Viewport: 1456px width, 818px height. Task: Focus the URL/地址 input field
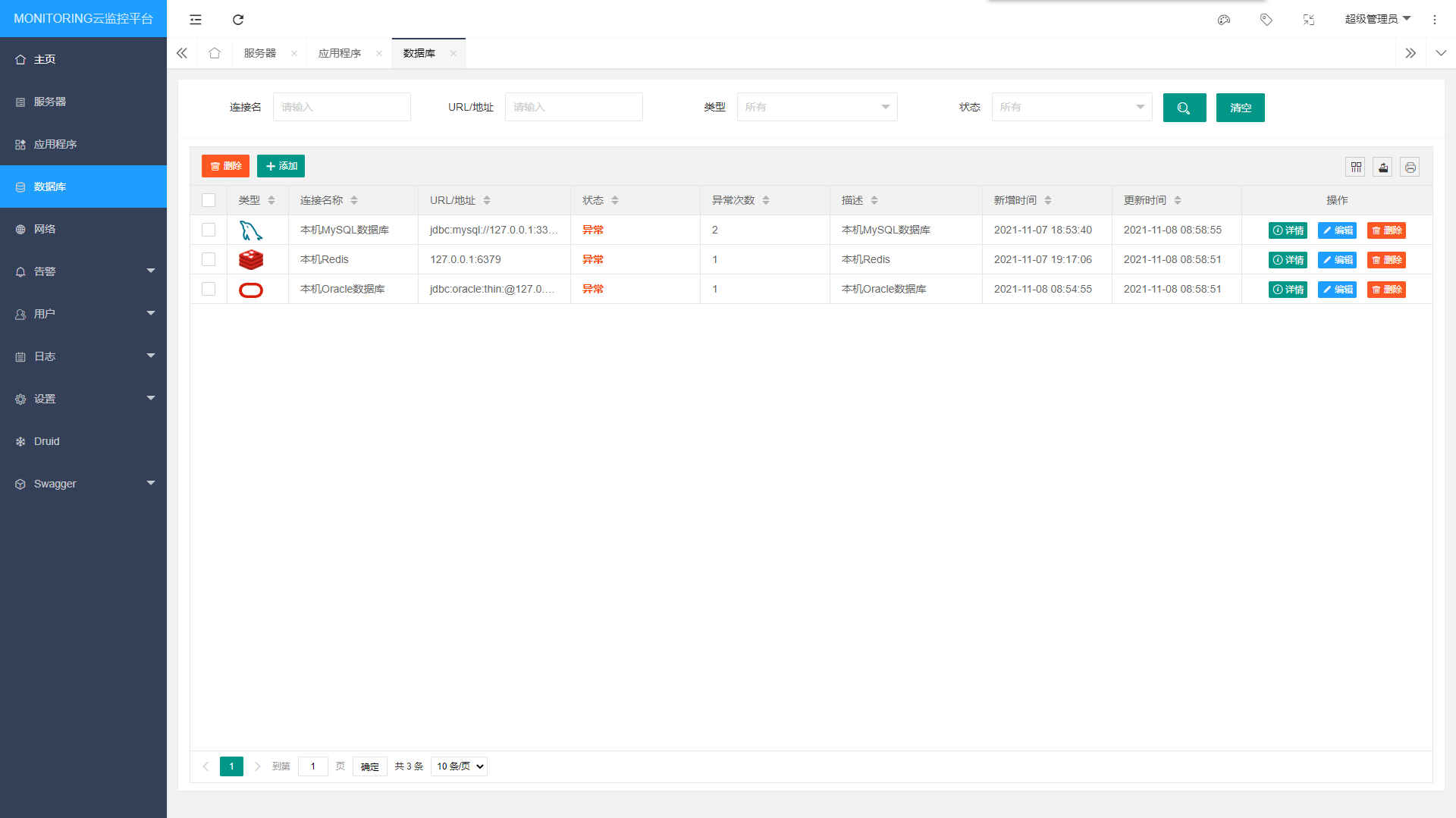tap(574, 107)
